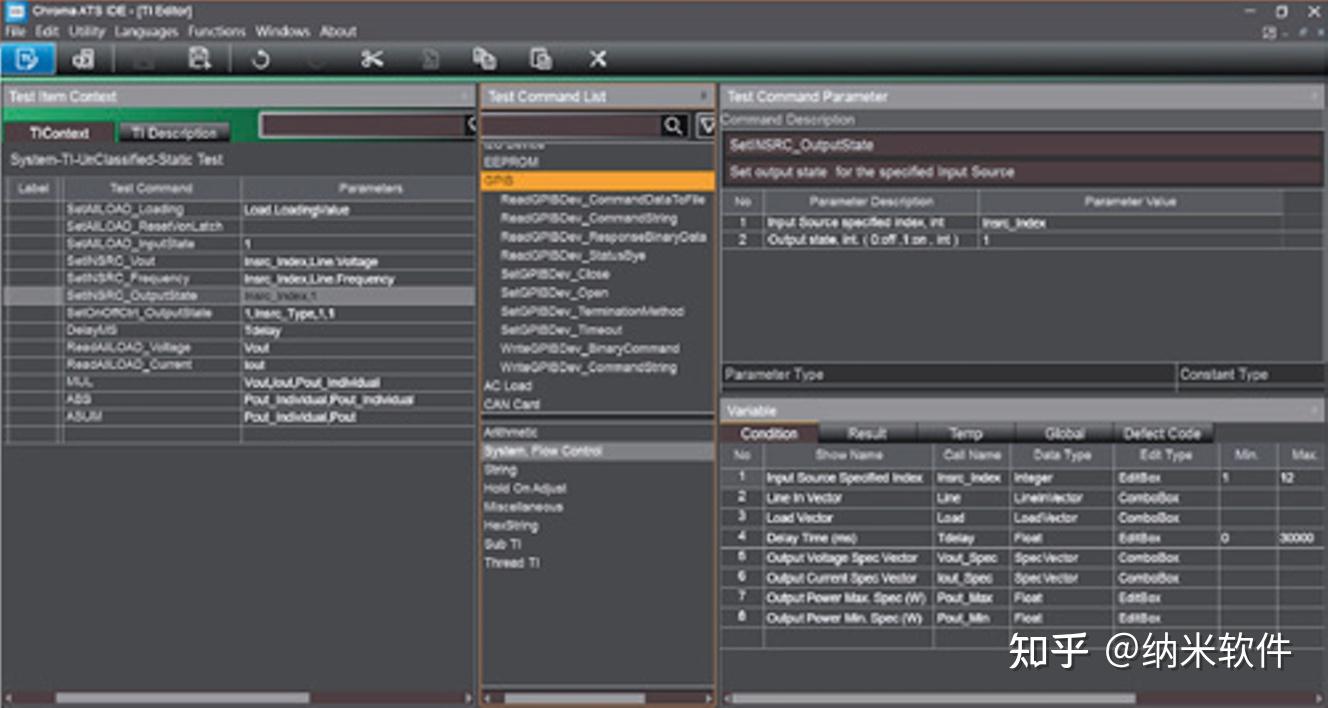This screenshot has width=1328, height=708.
Task: Click the first blue highlighted toolbar icon
Action: [x=28, y=59]
